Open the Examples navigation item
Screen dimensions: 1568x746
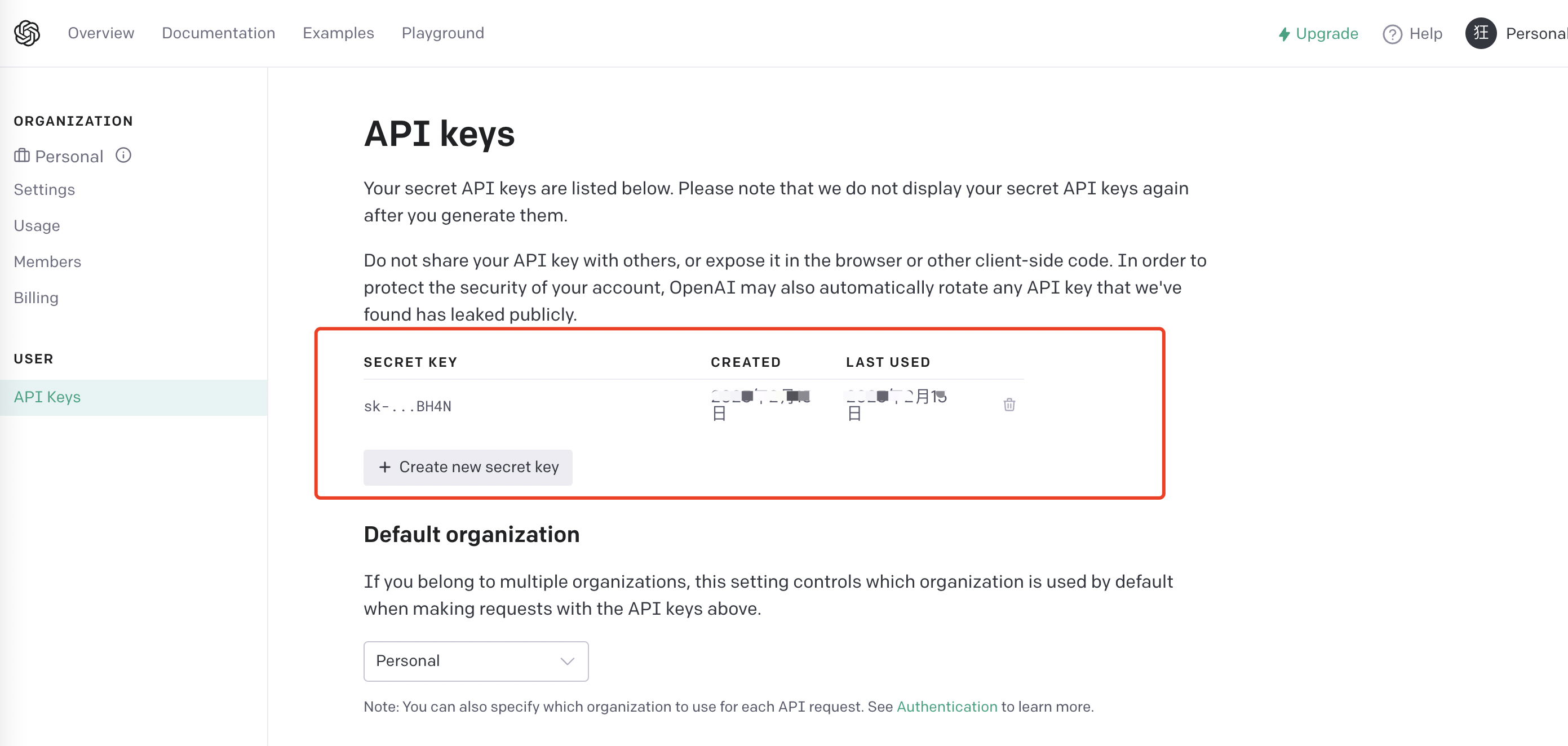[x=338, y=33]
